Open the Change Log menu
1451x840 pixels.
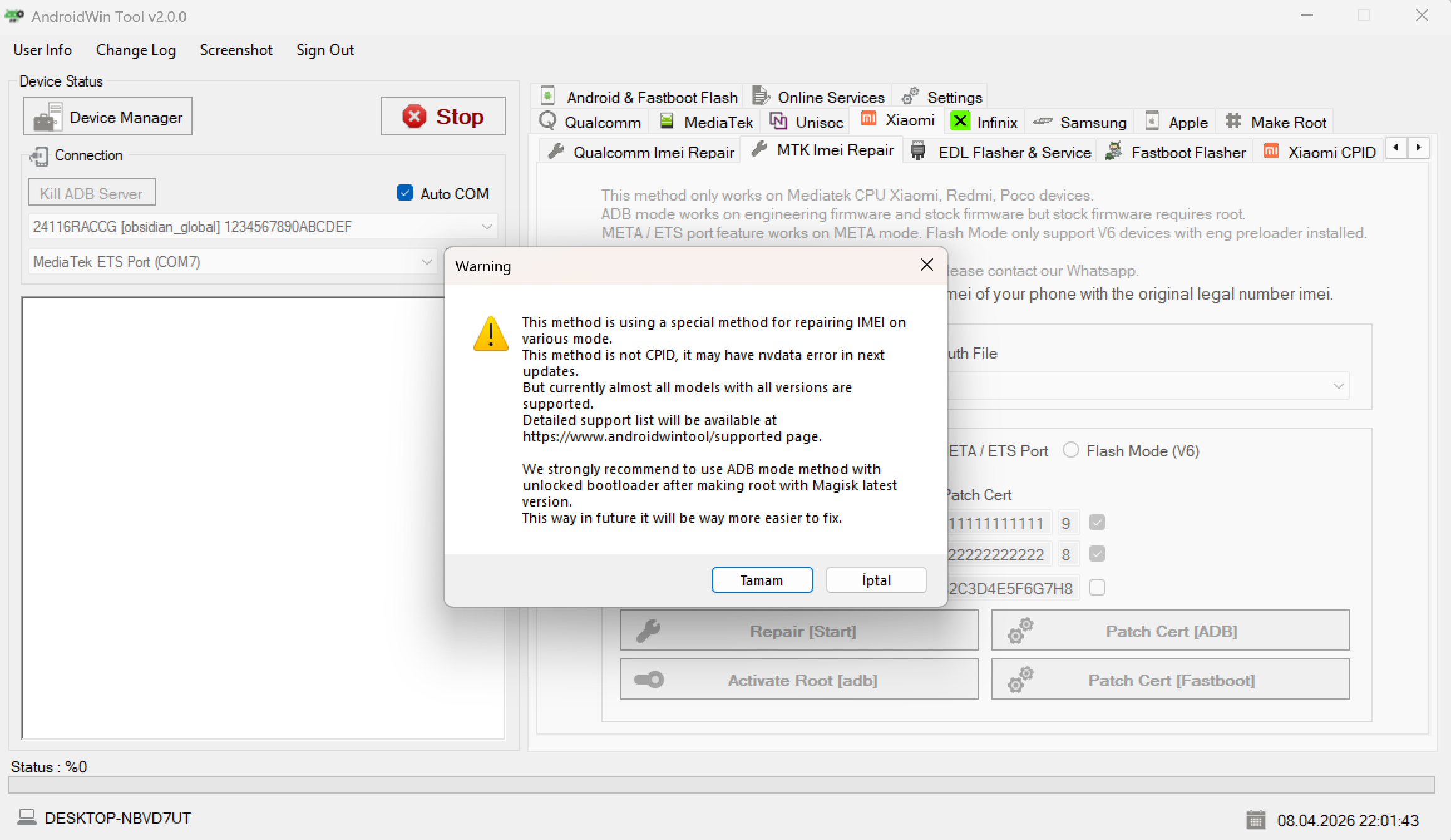coord(135,50)
